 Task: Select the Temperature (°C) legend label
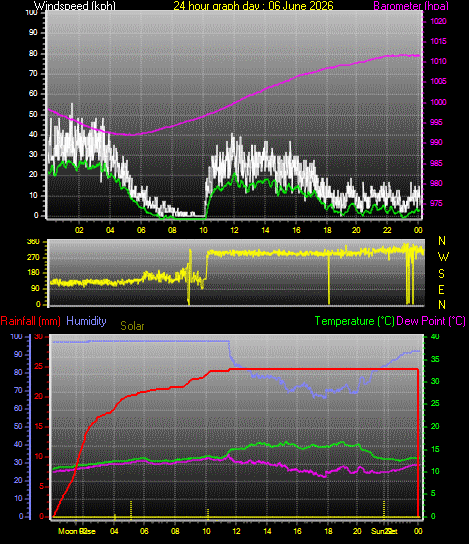(x=355, y=321)
